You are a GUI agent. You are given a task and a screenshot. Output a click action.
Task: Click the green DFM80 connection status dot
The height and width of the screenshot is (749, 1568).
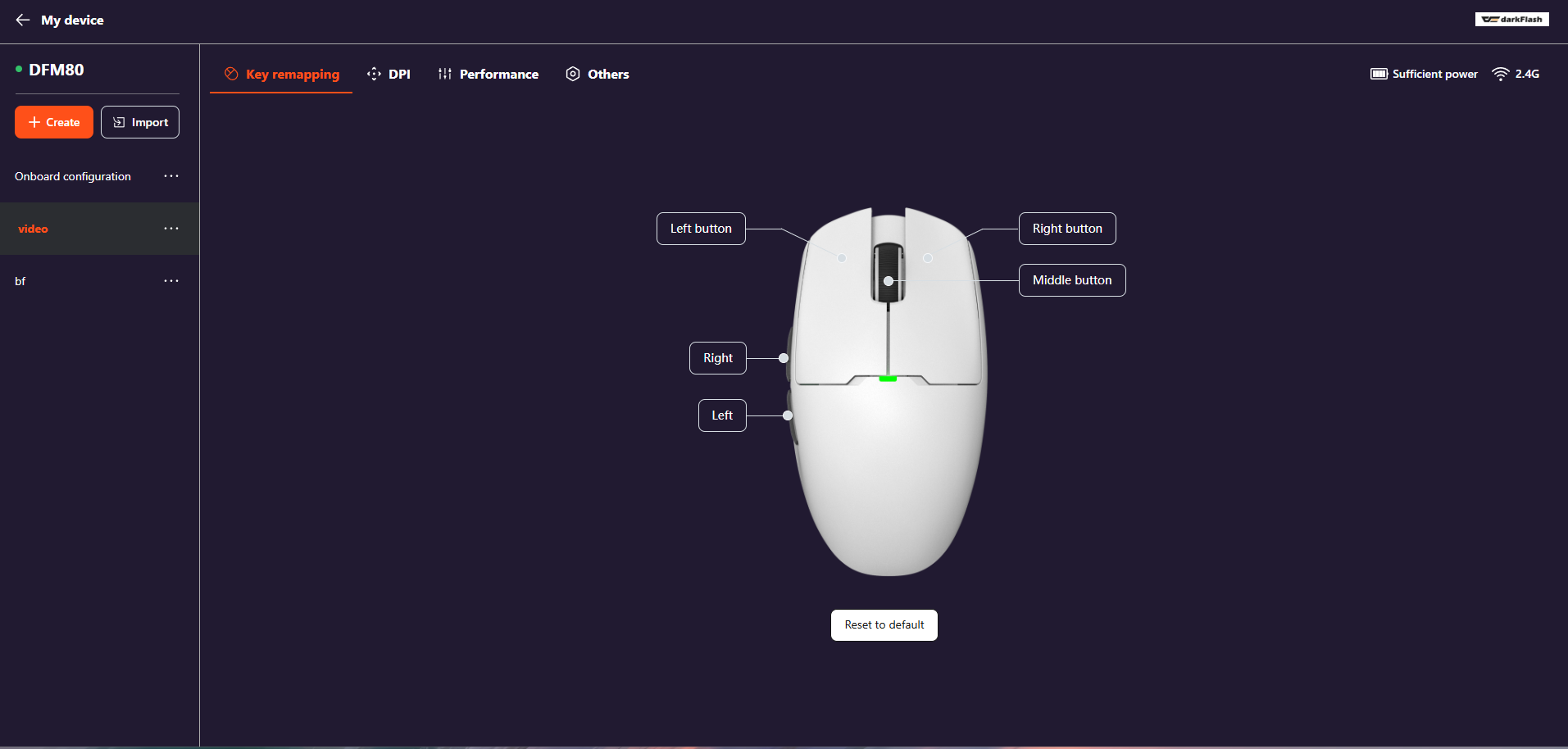tap(19, 70)
